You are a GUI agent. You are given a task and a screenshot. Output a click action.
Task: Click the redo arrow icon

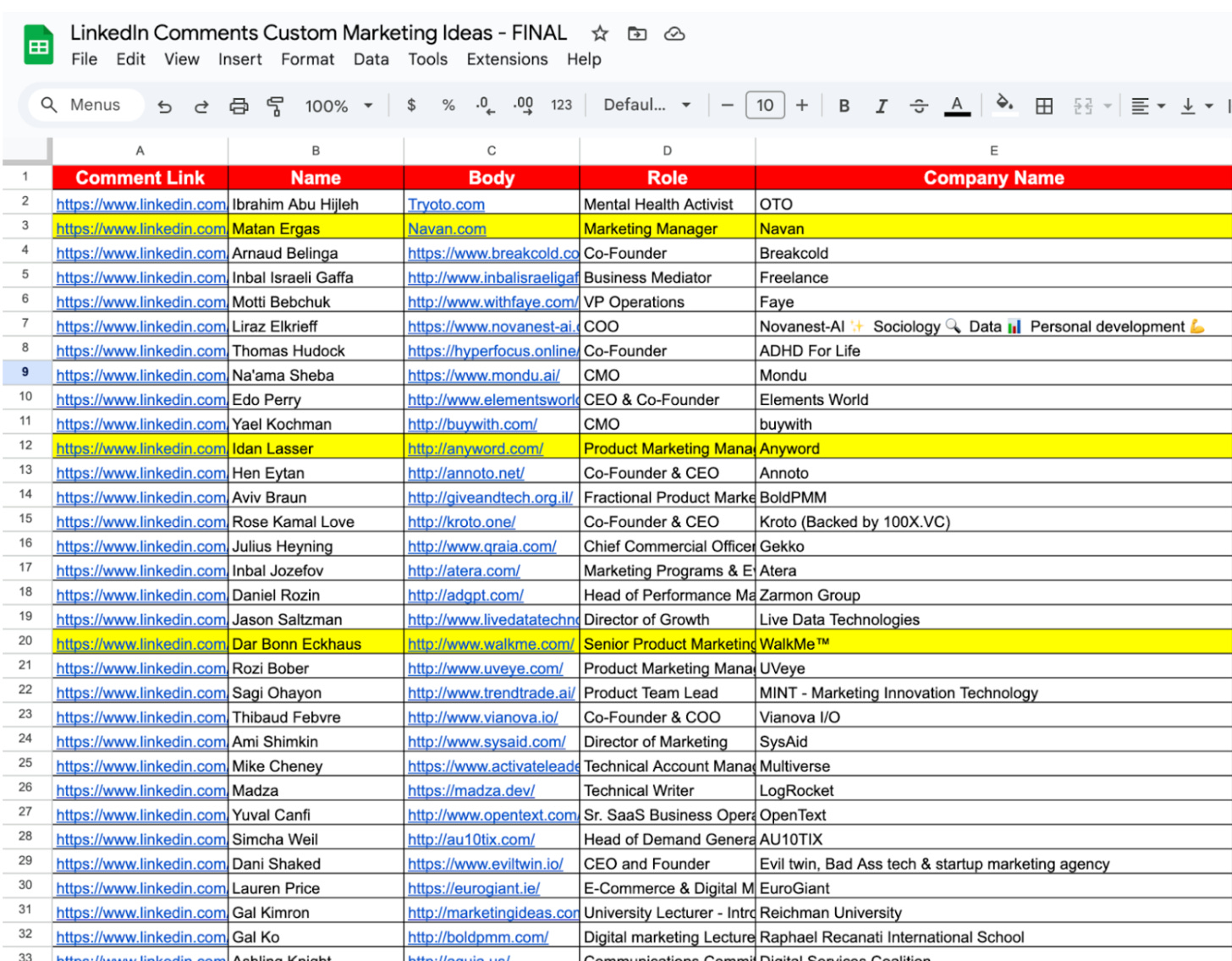click(x=201, y=106)
